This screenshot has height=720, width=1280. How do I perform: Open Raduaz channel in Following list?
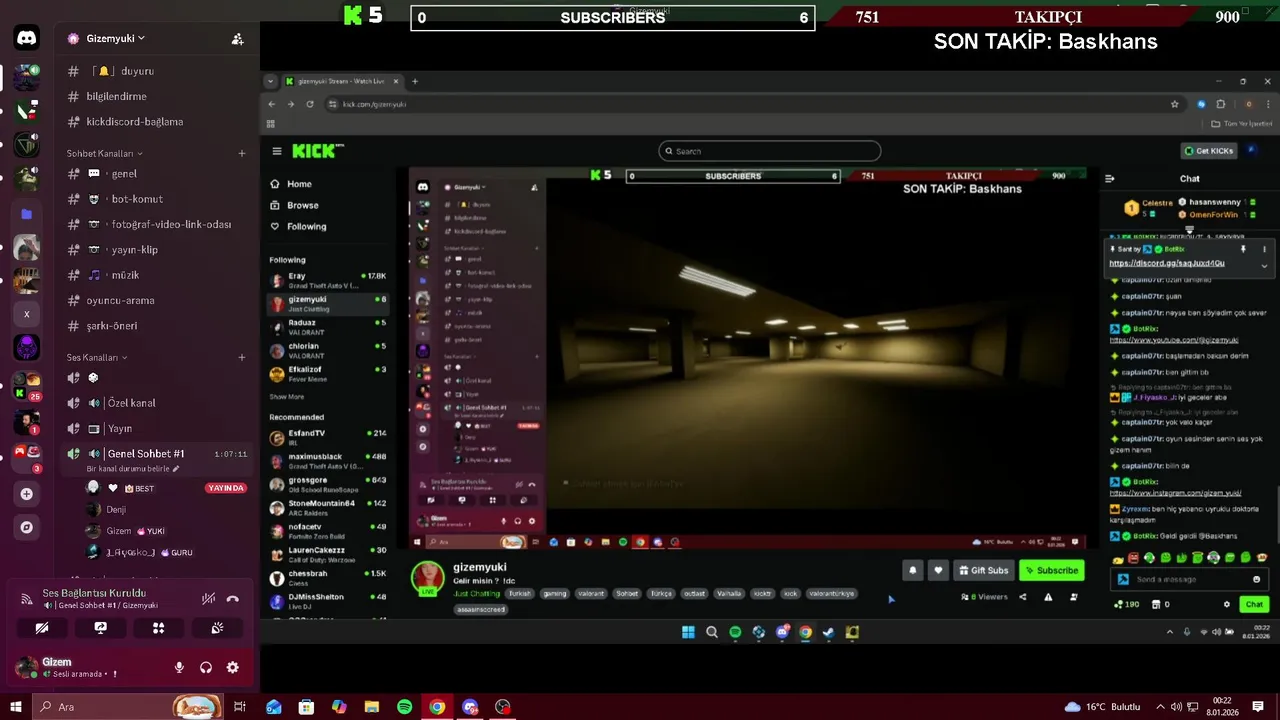pyautogui.click(x=329, y=326)
